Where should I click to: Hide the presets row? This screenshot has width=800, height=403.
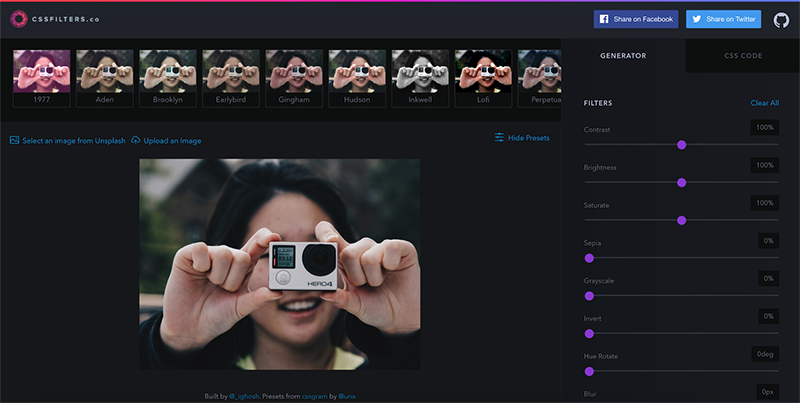[528, 138]
